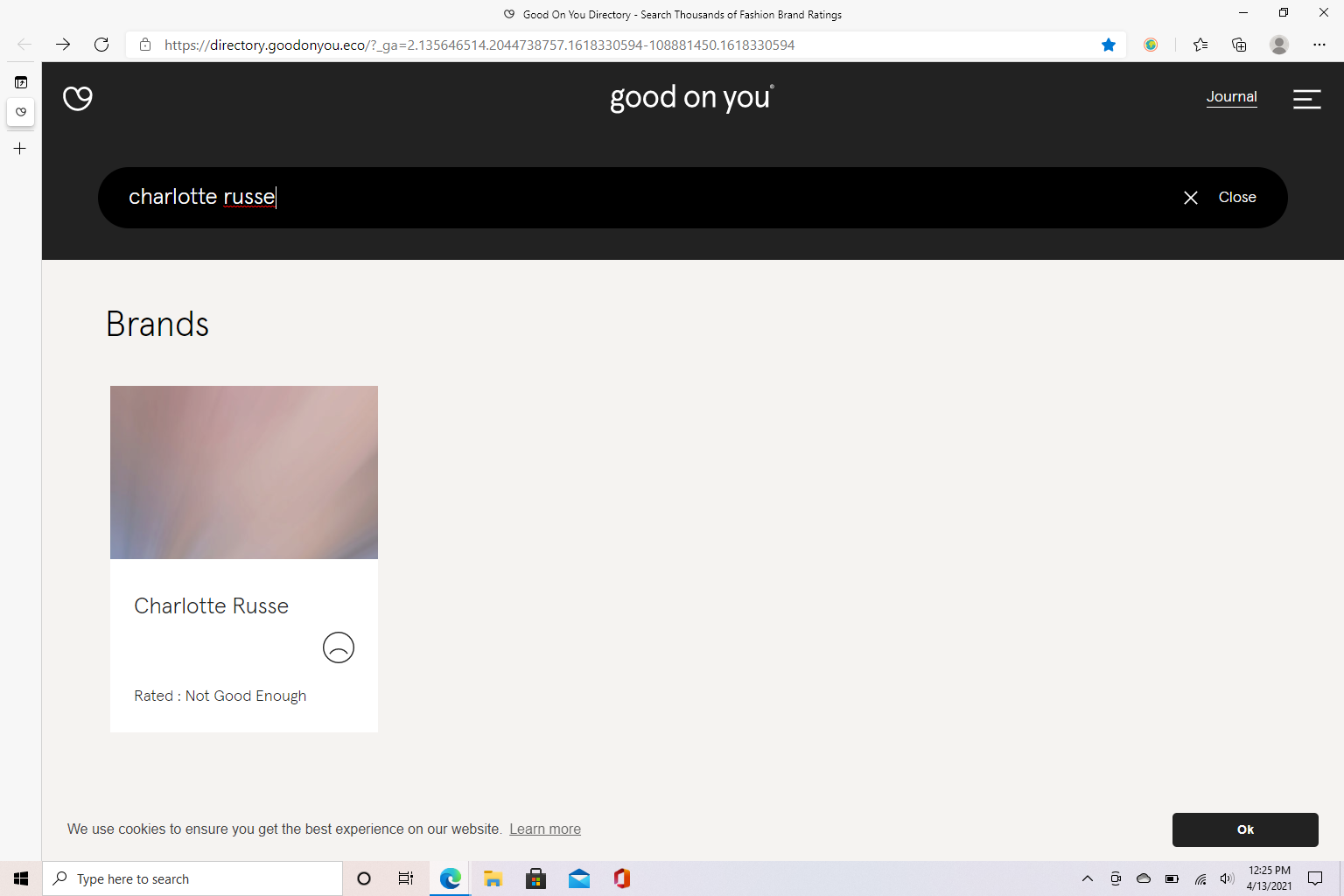Select the Rated : Not Good Enough text
The image size is (1344, 896).
pyautogui.click(x=220, y=696)
